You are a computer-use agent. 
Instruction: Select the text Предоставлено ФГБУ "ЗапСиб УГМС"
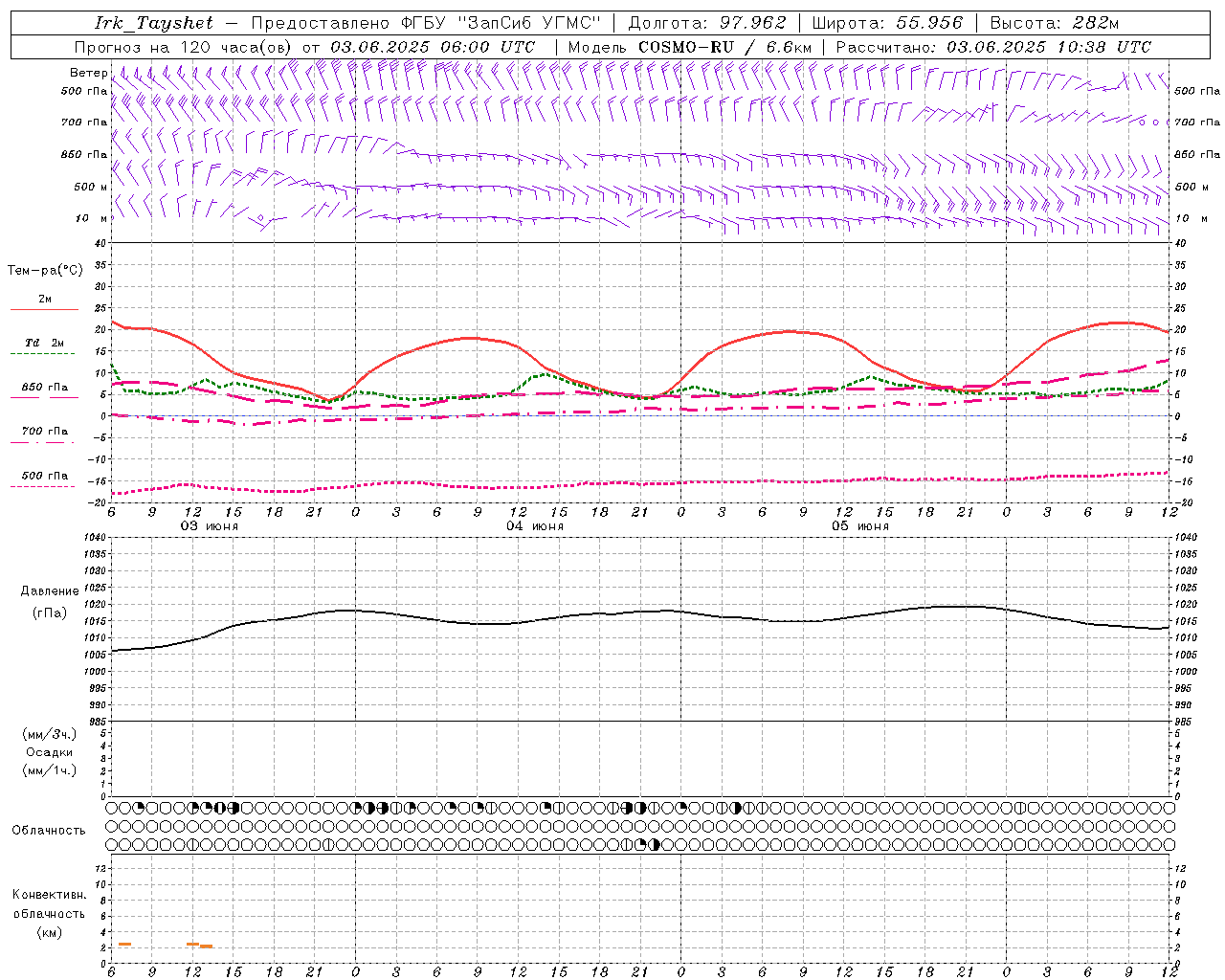(x=426, y=23)
